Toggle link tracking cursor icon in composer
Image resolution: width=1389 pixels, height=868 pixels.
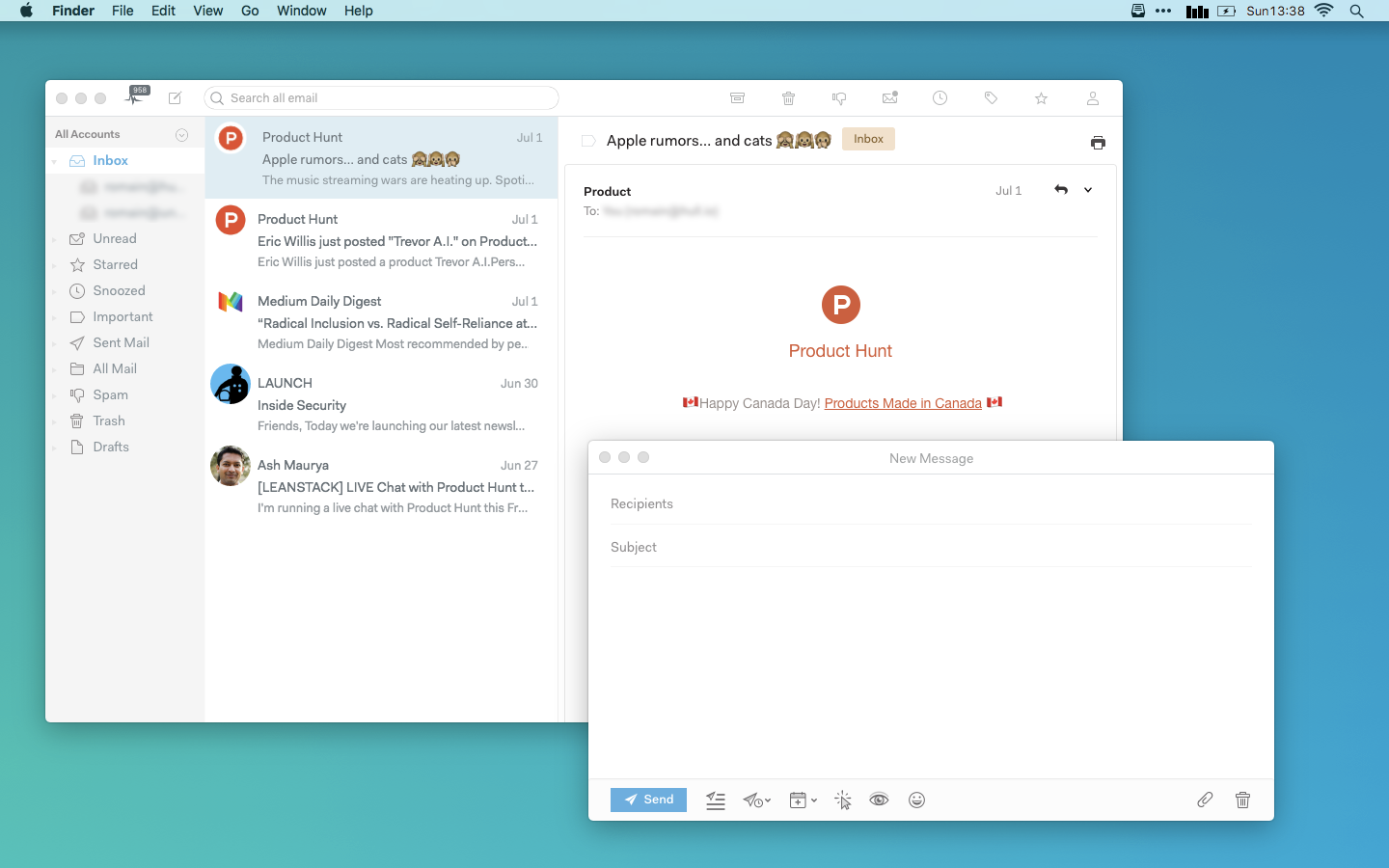point(842,800)
